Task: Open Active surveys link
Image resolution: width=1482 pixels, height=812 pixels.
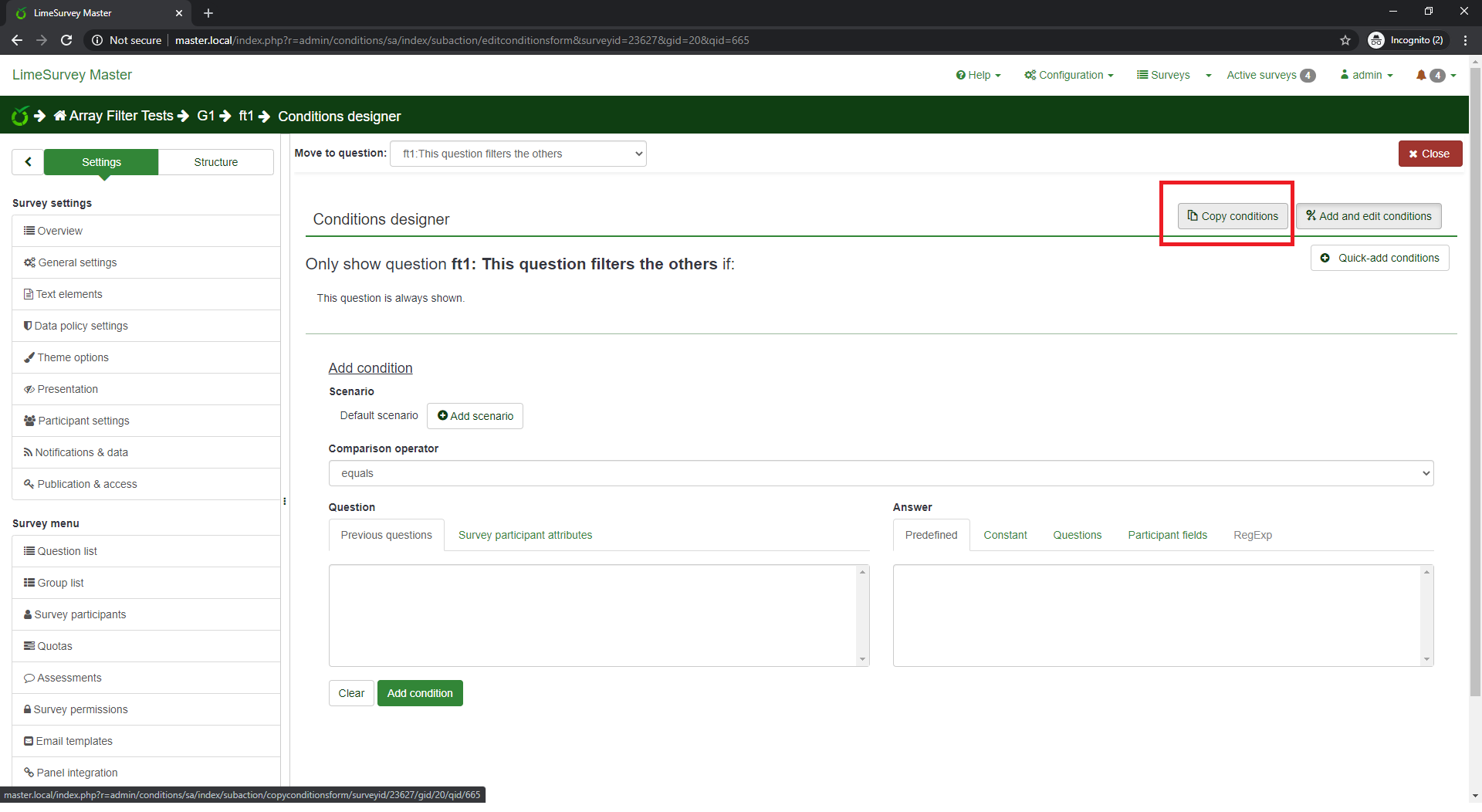Action: click(1271, 75)
